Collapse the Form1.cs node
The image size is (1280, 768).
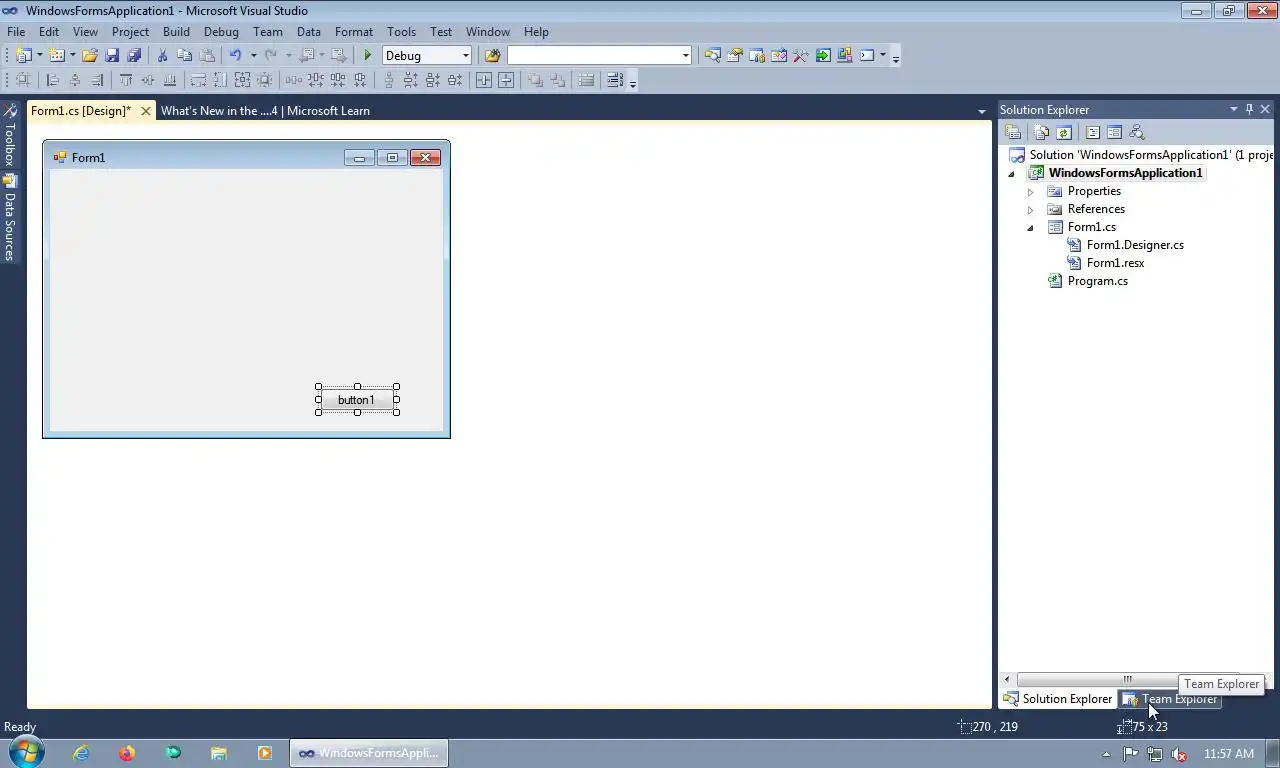(x=1031, y=228)
